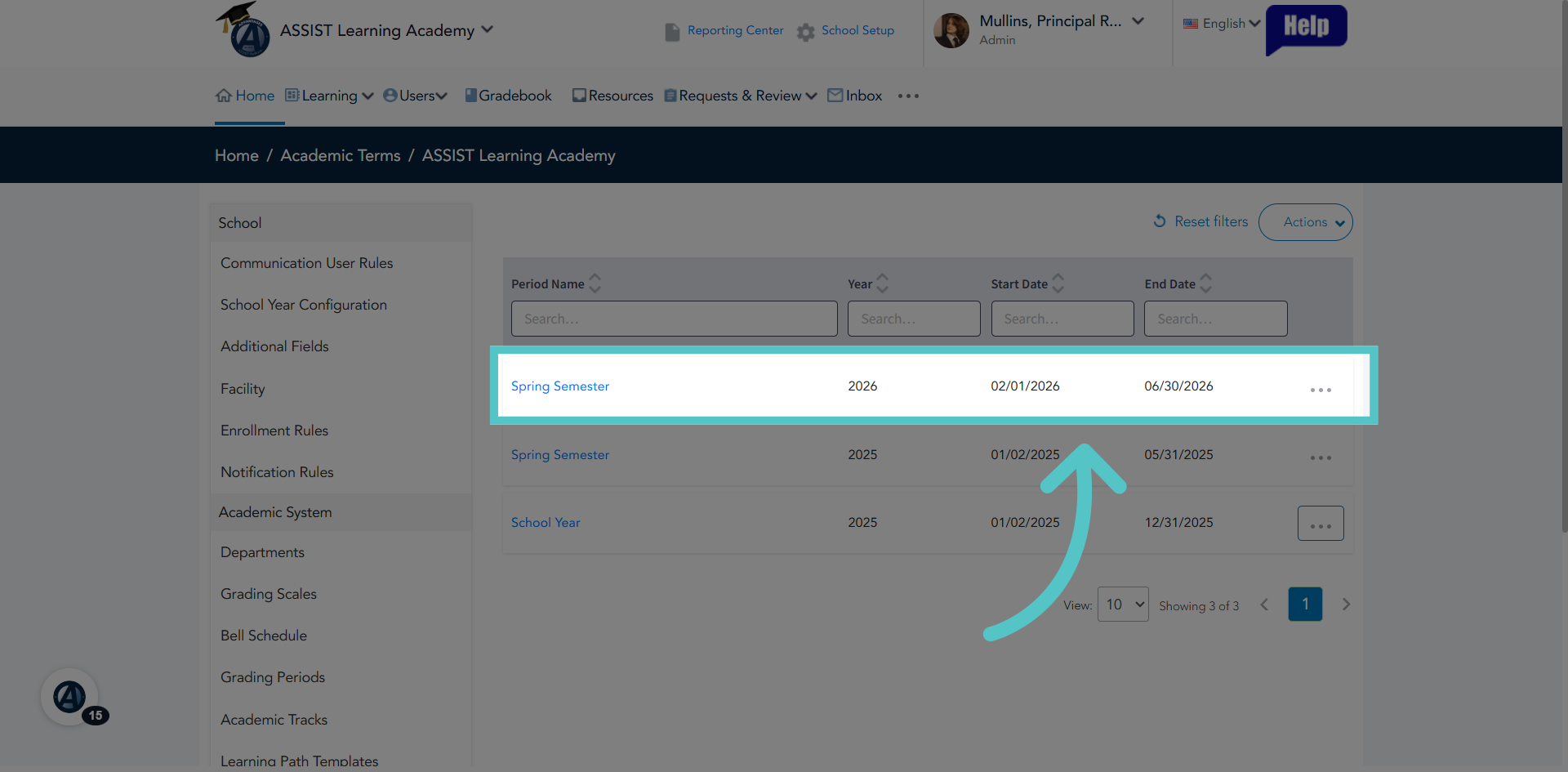Image resolution: width=1568 pixels, height=772 pixels.
Task: Open the Spring Semester 2025 term
Action: click(x=560, y=455)
